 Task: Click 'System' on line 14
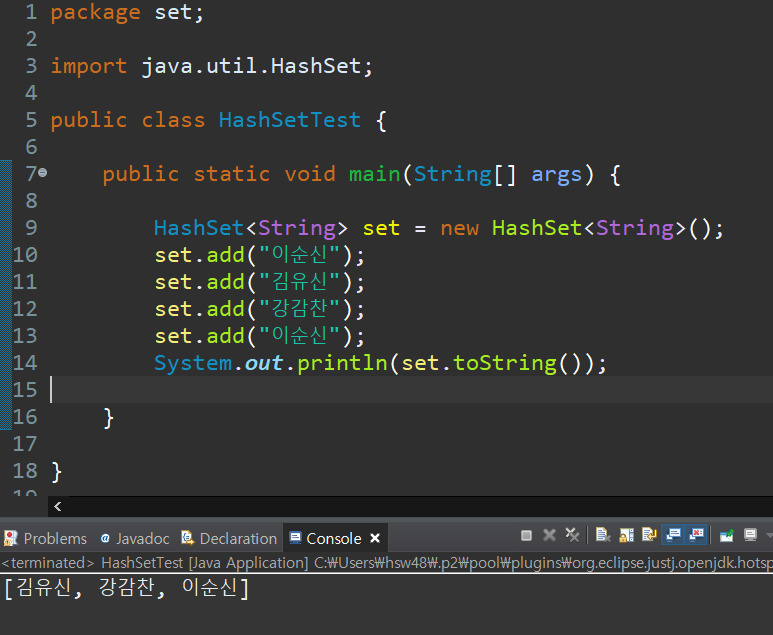pyautogui.click(x=193, y=364)
